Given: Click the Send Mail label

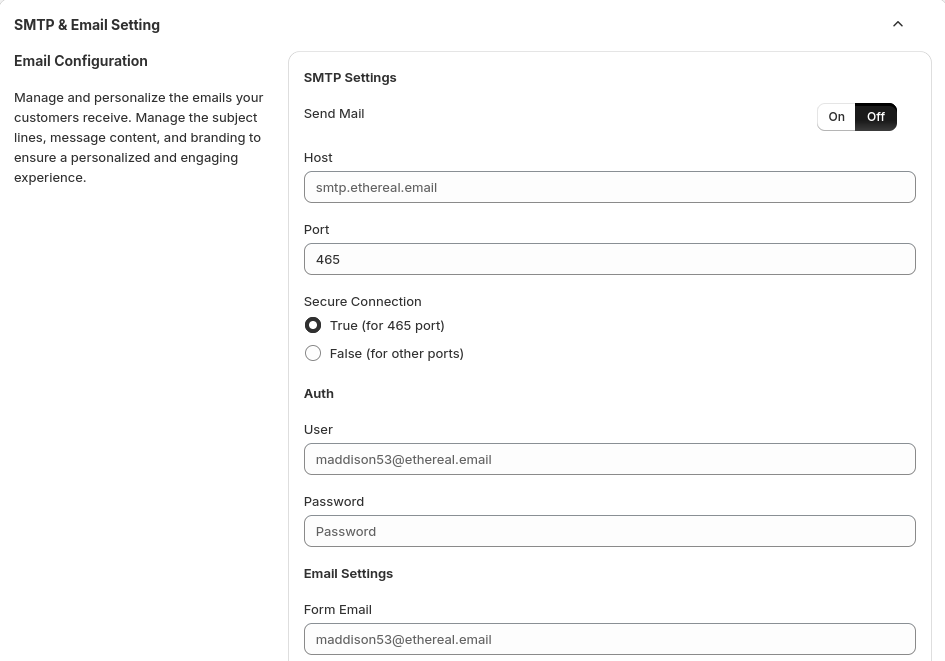Looking at the screenshot, I should pyautogui.click(x=334, y=114).
